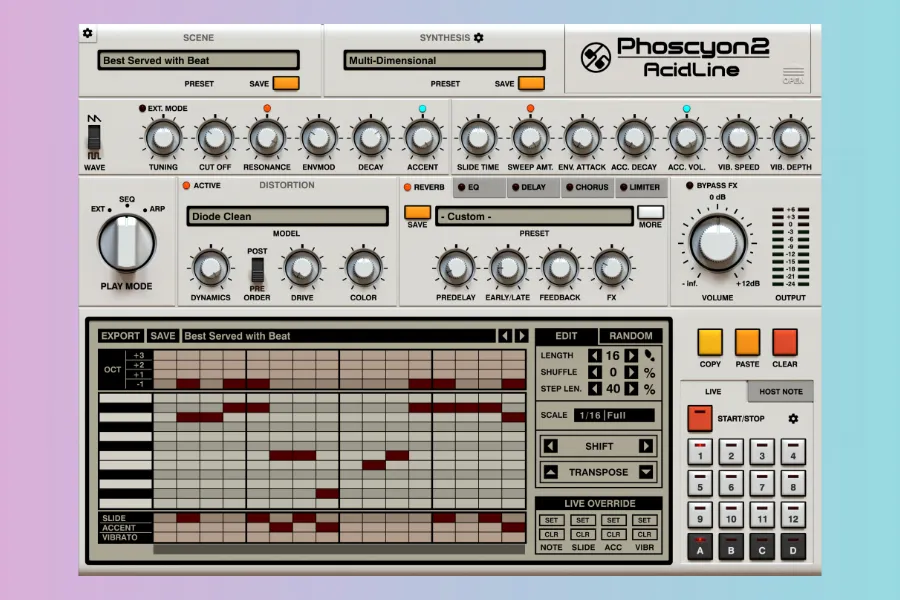Image resolution: width=900 pixels, height=600 pixels.
Task: Toggle the distortion Active LED
Action: 187,185
